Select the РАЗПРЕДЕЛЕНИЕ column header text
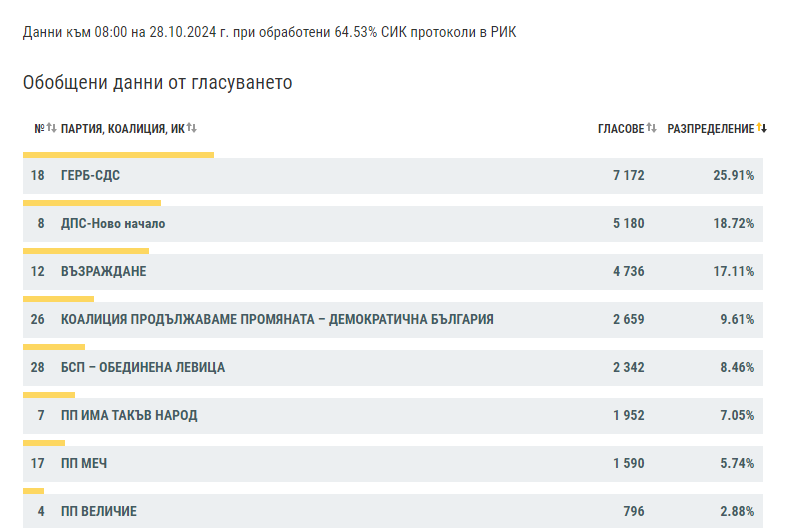785x528 pixels. coord(711,129)
